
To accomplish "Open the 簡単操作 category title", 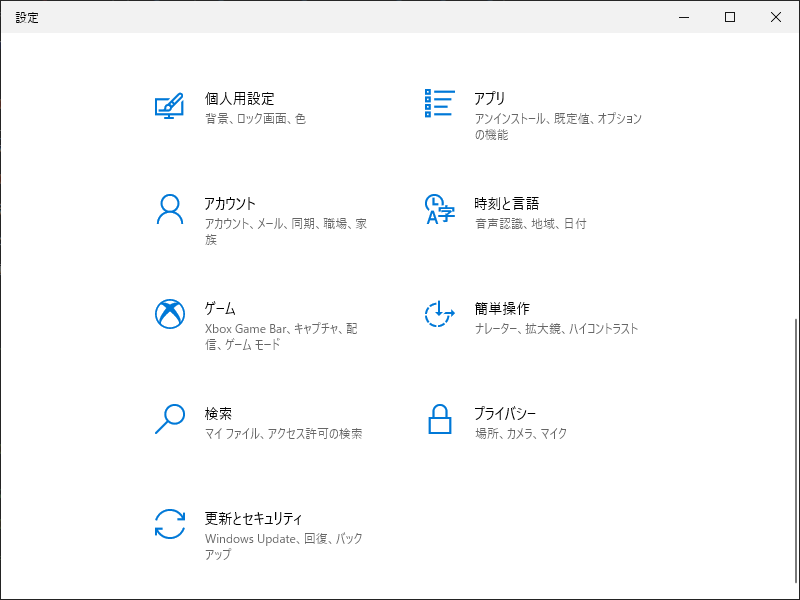I will [502, 309].
